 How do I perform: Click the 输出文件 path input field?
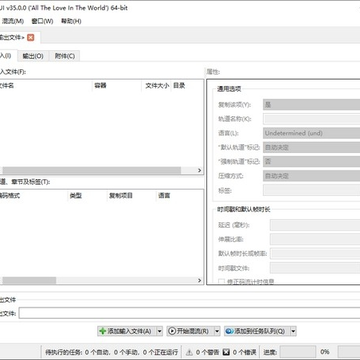pos(189,313)
